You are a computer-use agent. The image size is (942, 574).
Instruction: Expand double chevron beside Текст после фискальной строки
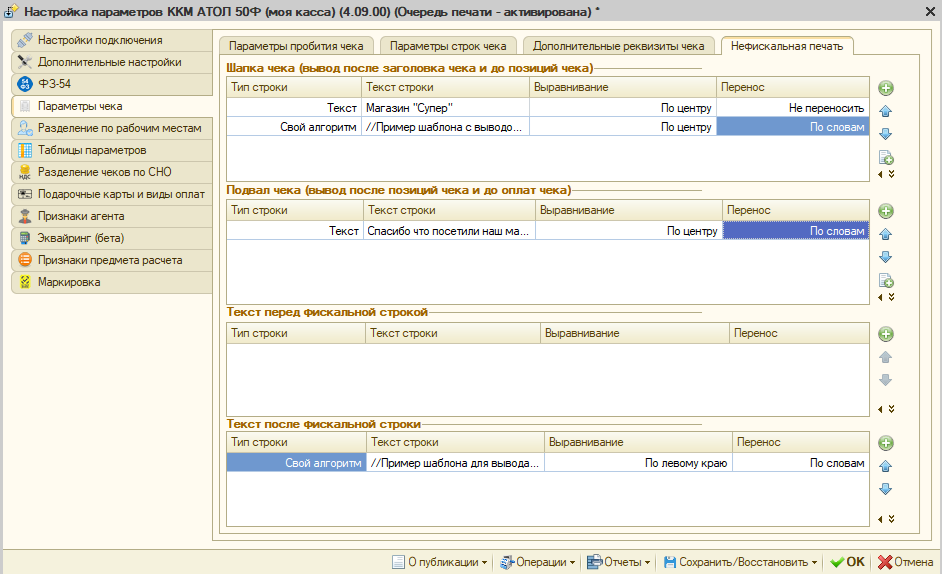click(892, 519)
